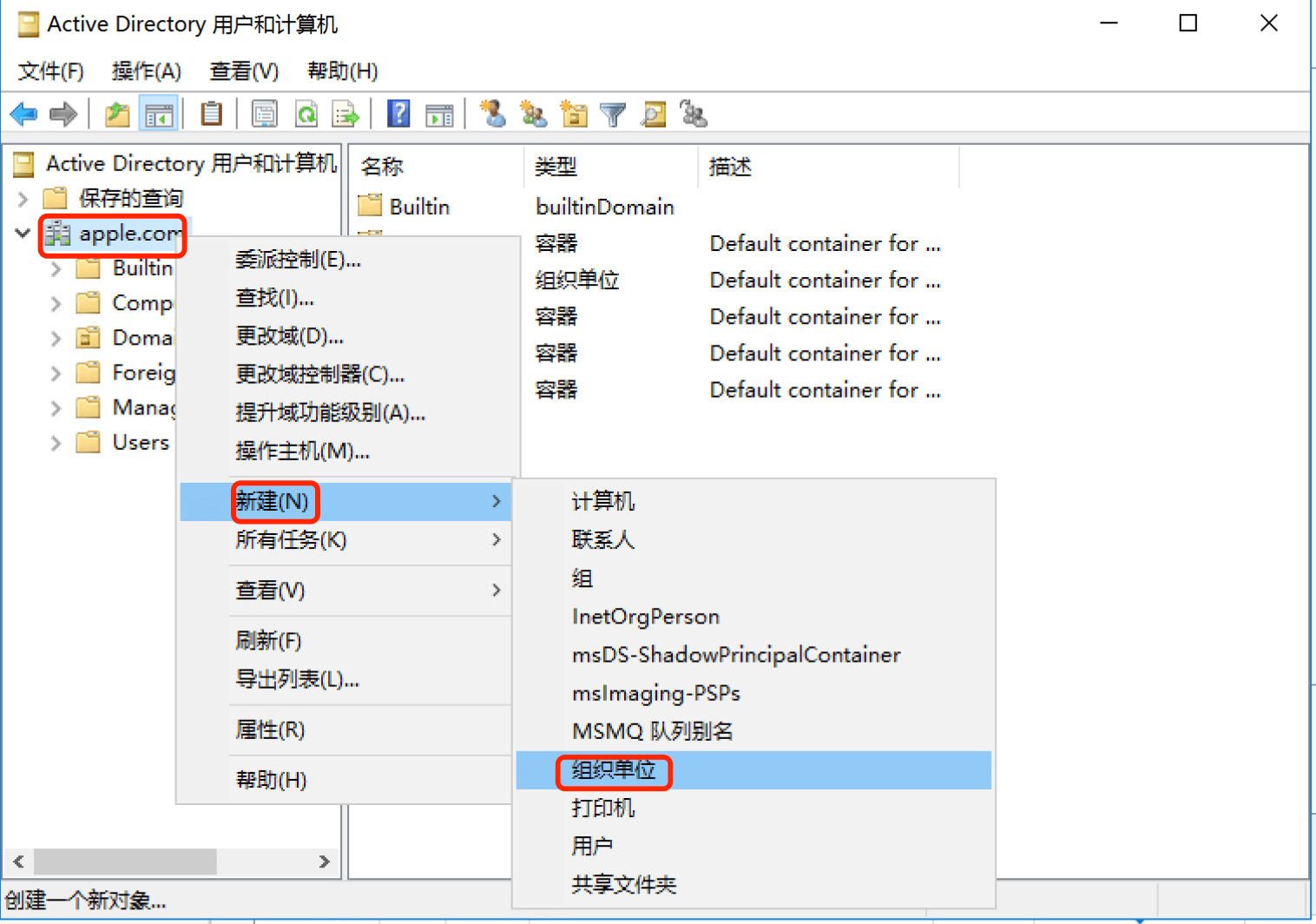Open the 帮助(H) menu in menu bar
The width and height of the screenshot is (1316, 924).
coord(343,71)
